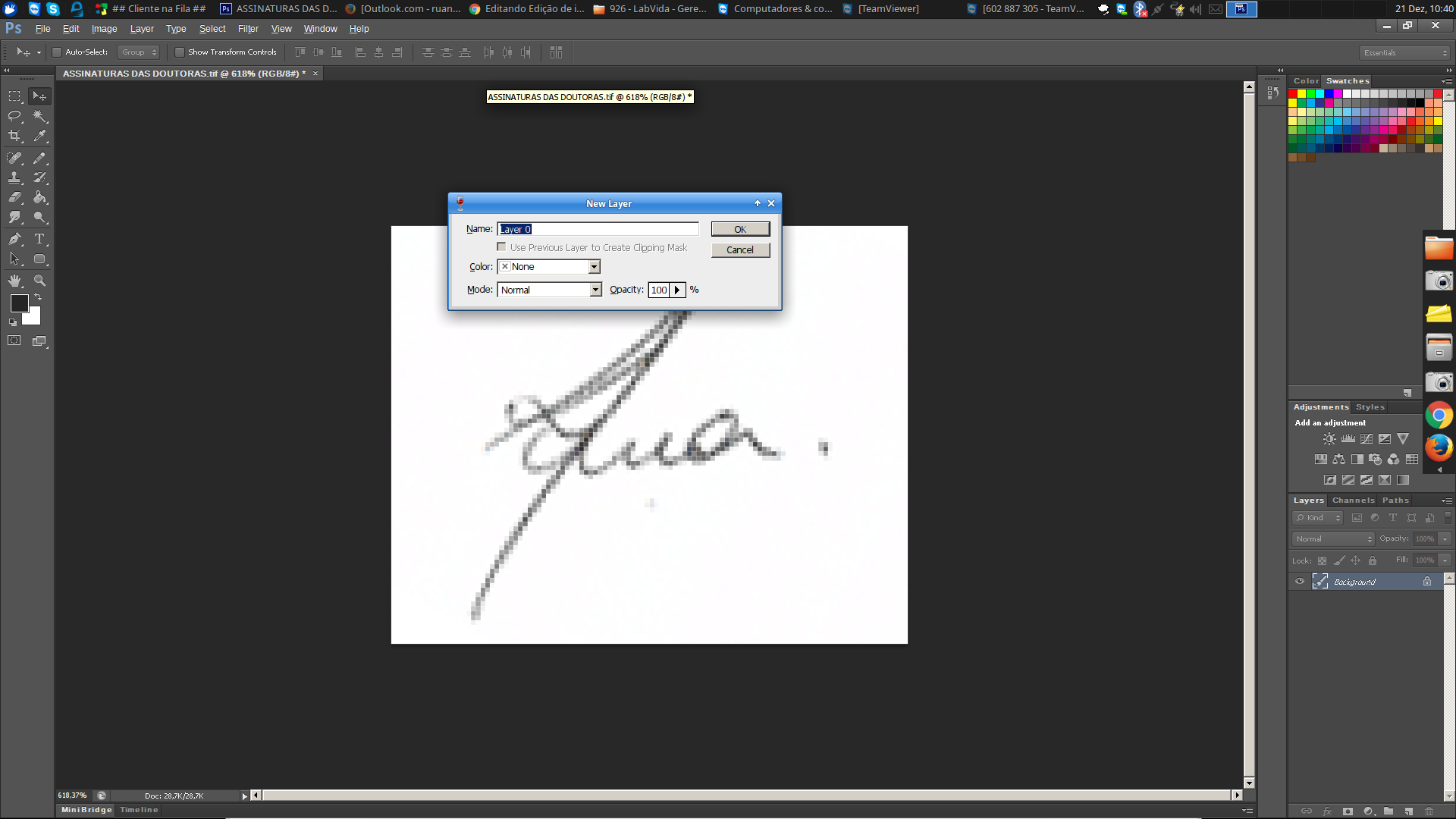This screenshot has width=1456, height=819.
Task: Select the Rectangular Marquee tool
Action: 14,96
